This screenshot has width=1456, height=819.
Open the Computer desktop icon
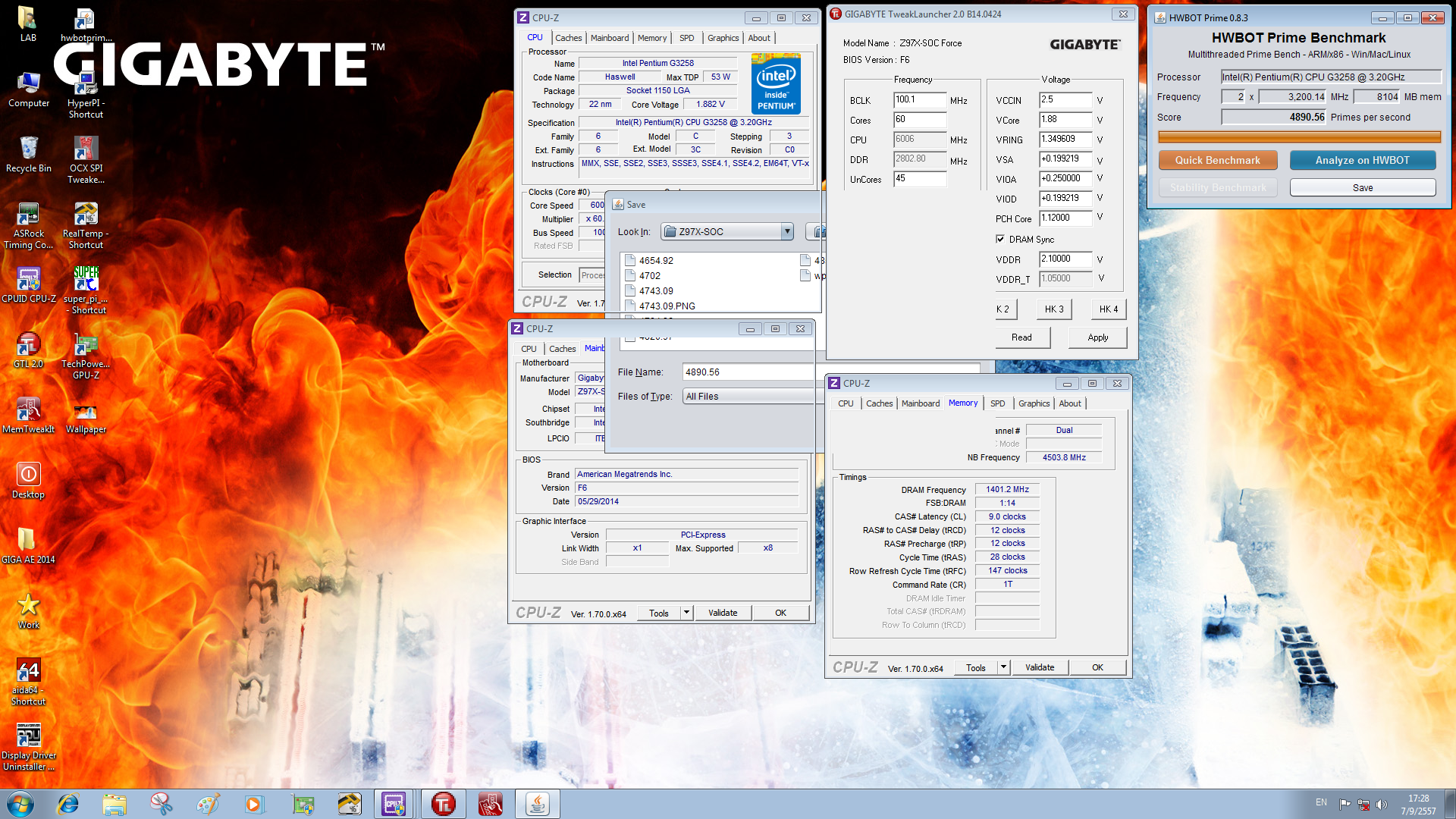point(28,89)
